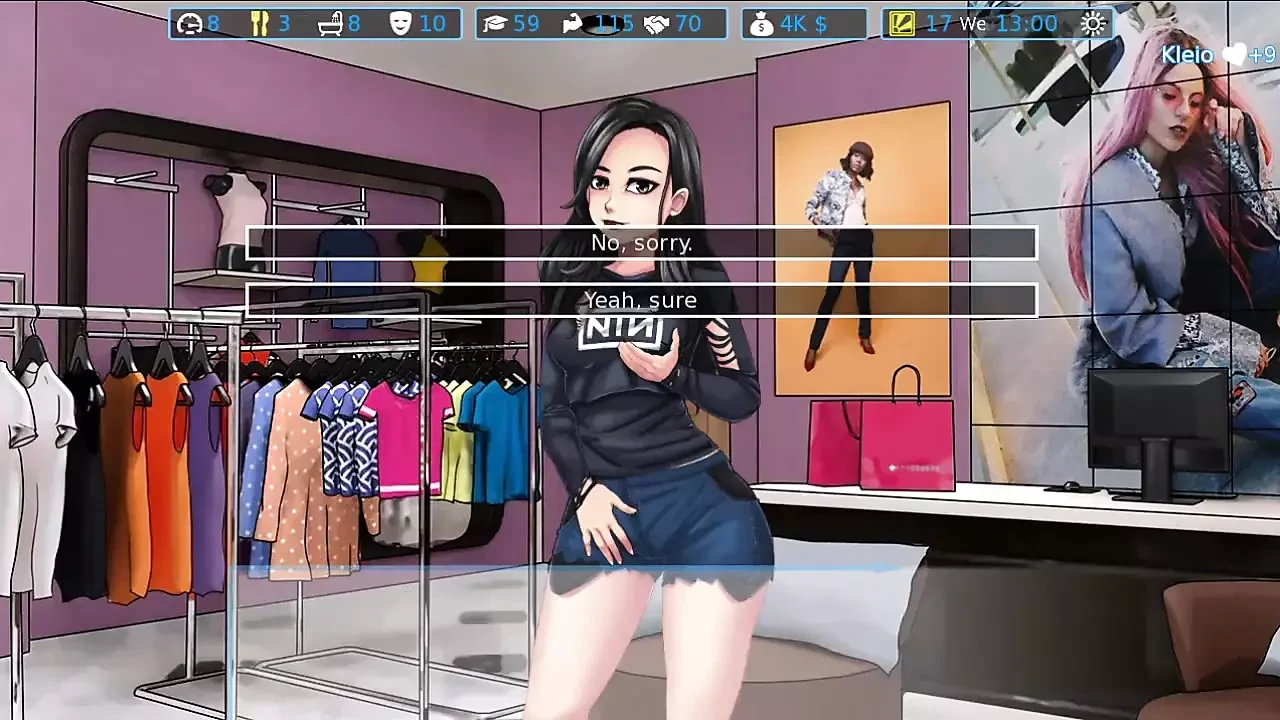
Task: Click the sun daytime icon
Action: 1093,23
